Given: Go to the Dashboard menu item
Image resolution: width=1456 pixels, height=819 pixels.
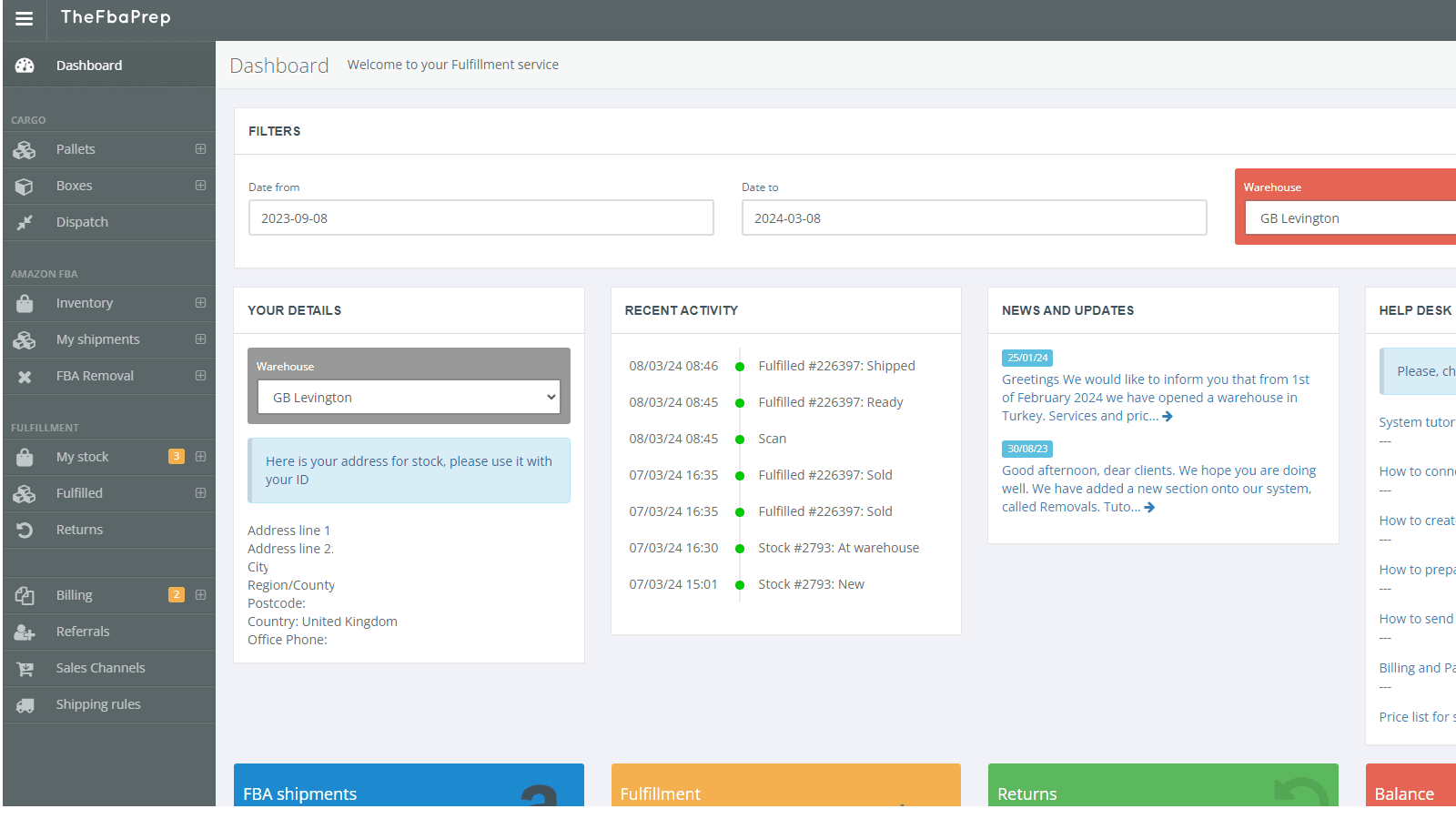Looking at the screenshot, I should (x=88, y=65).
